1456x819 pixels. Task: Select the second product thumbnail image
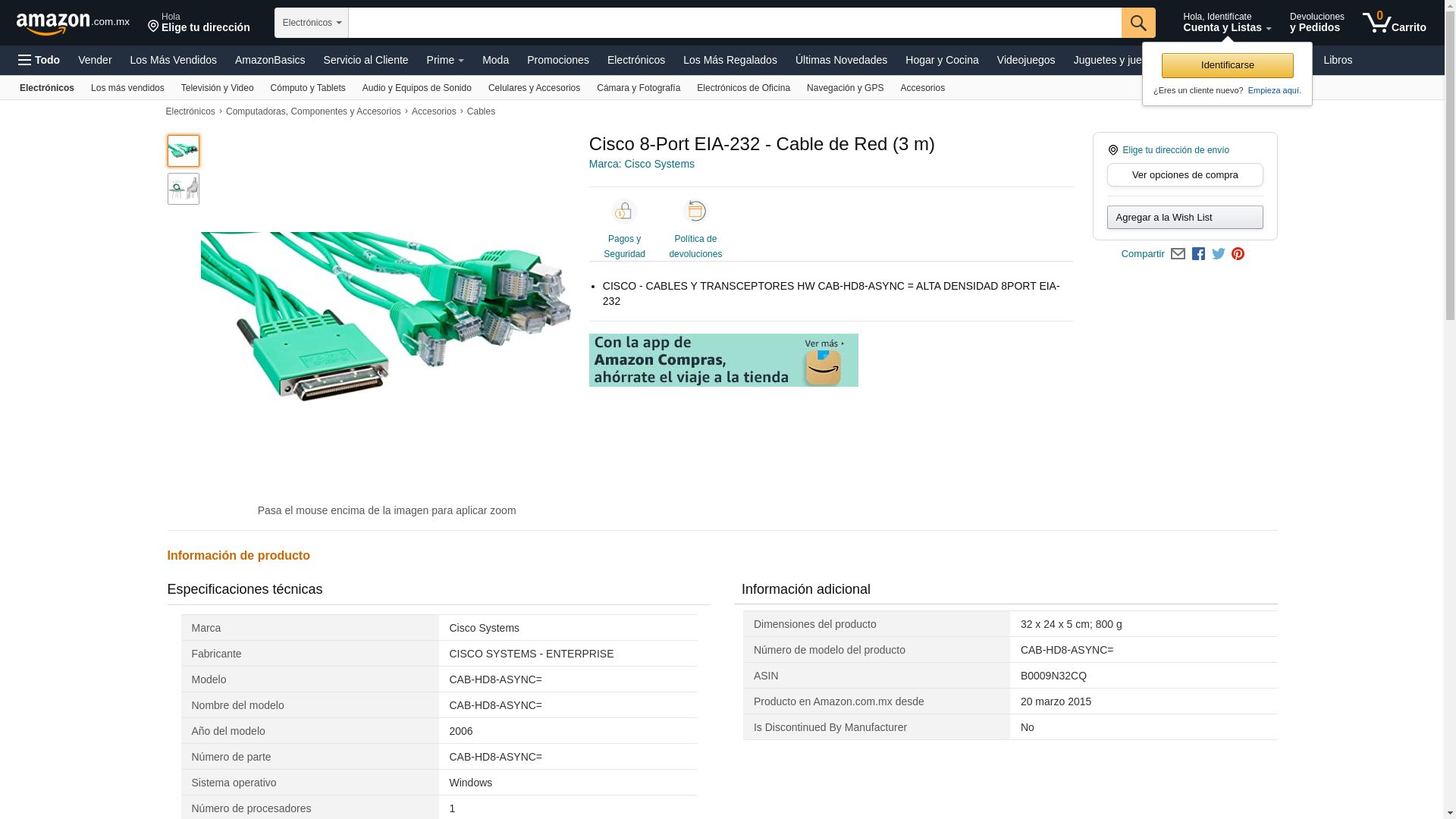(x=184, y=189)
